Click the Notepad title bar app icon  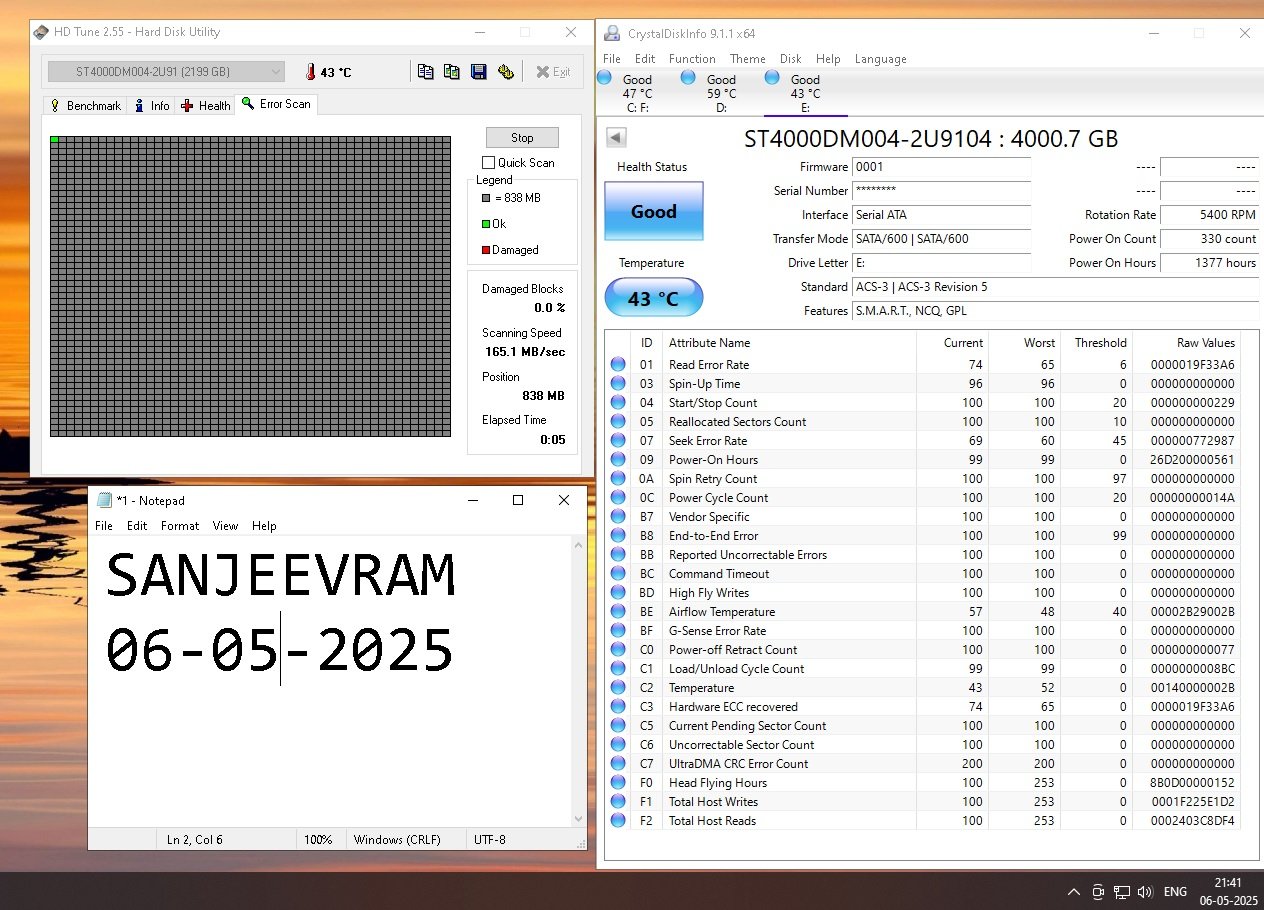point(104,500)
